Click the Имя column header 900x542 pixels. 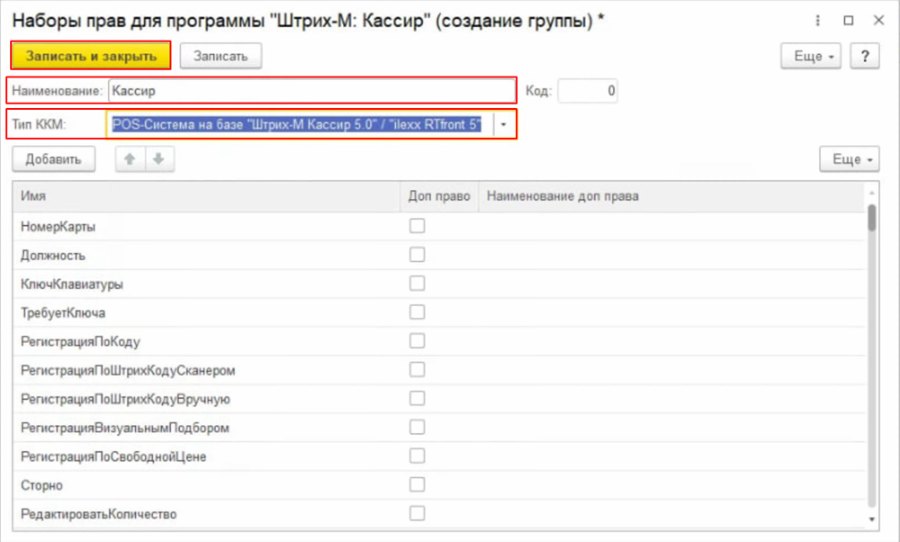[207, 196]
